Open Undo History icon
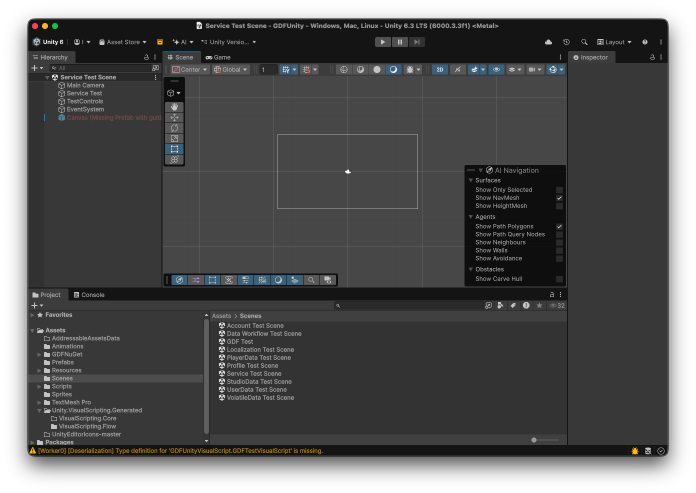This screenshot has width=696, height=493. pyautogui.click(x=566, y=42)
